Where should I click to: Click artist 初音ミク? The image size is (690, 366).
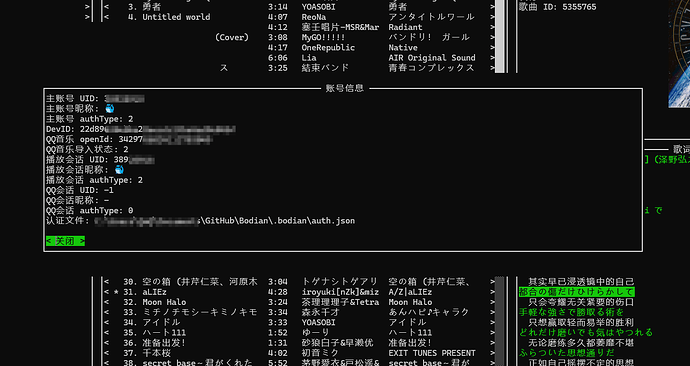pos(320,353)
